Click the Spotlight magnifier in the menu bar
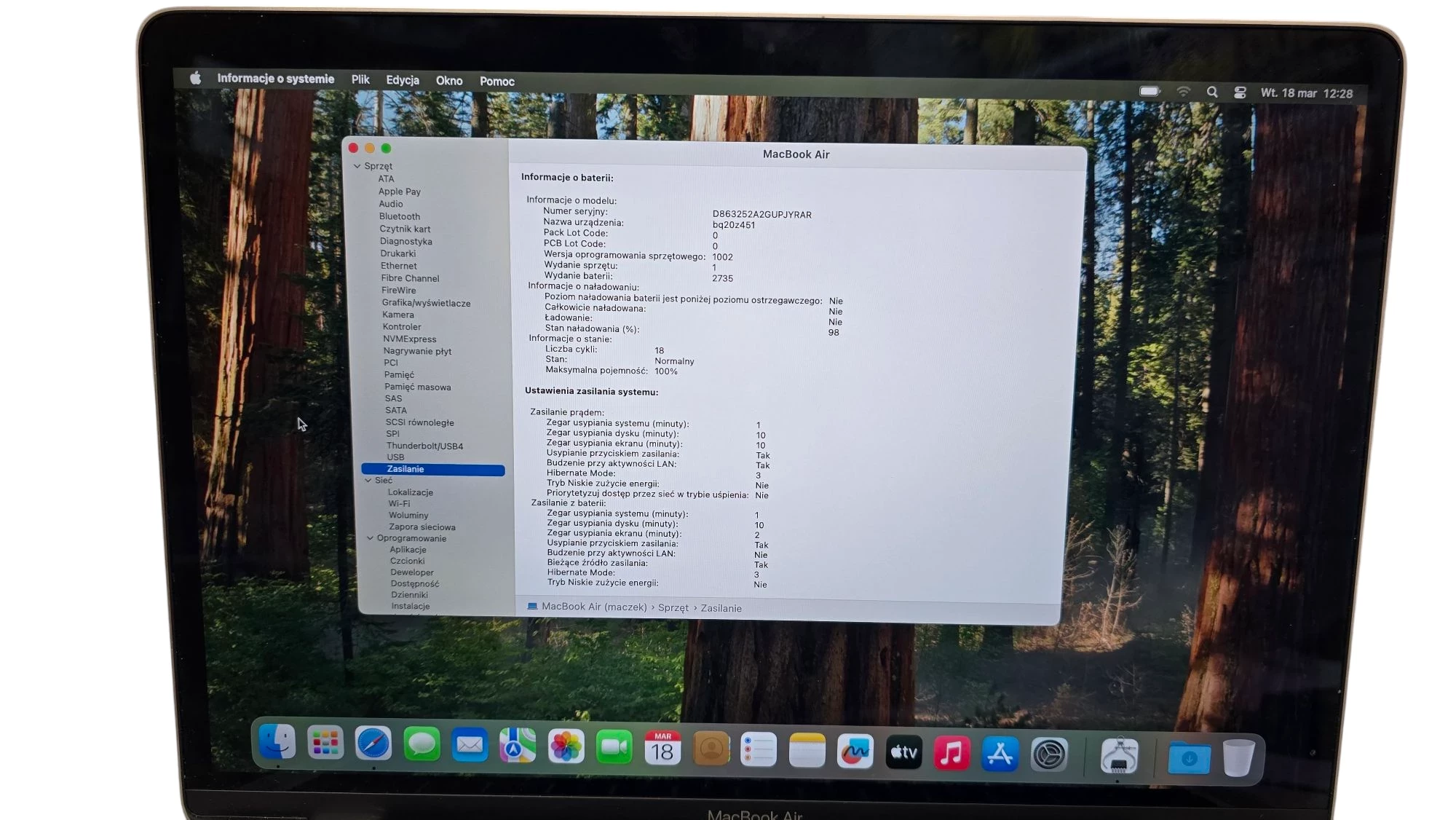Viewport: 1456px width, 820px height. (x=1212, y=92)
